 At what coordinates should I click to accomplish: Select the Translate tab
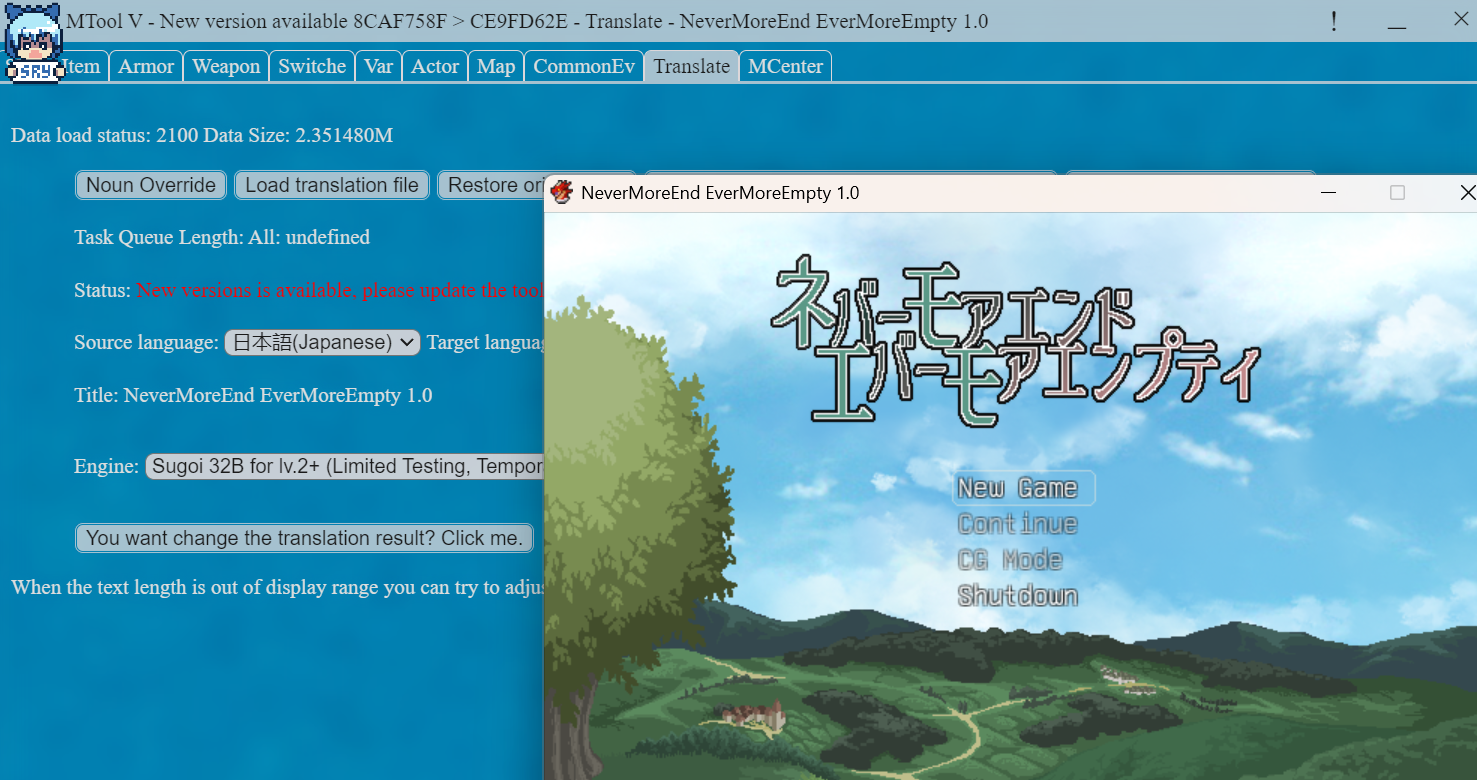pyautogui.click(x=692, y=66)
